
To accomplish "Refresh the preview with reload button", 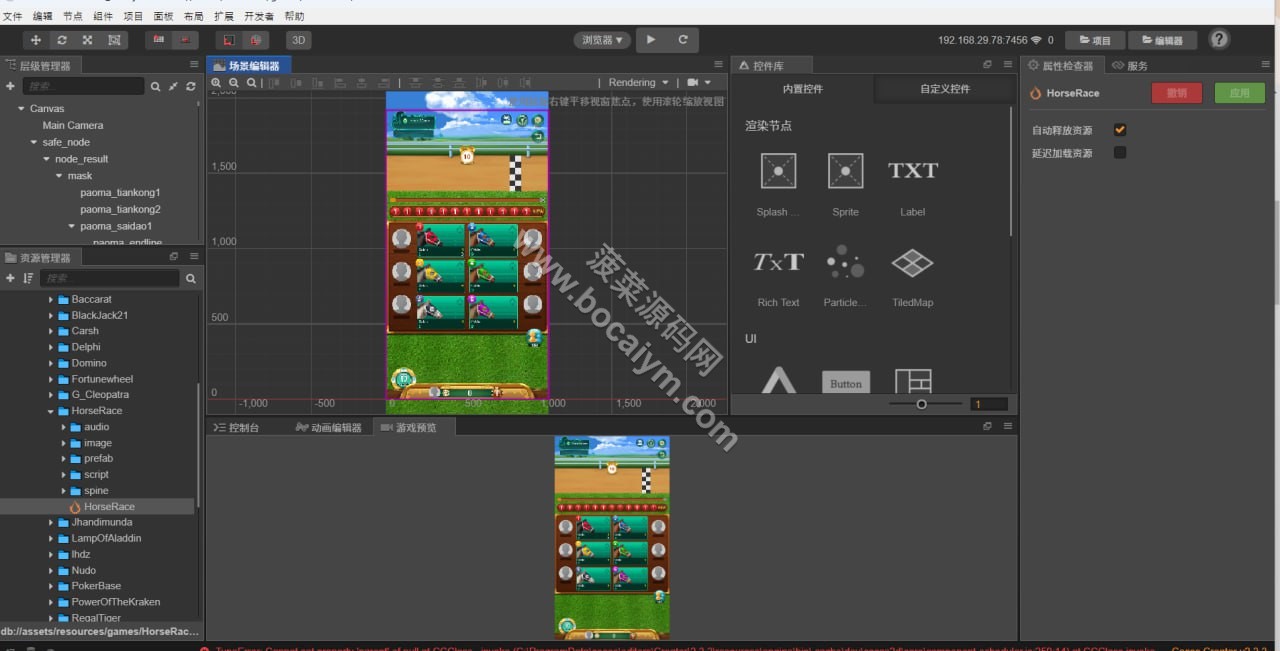I will [683, 40].
